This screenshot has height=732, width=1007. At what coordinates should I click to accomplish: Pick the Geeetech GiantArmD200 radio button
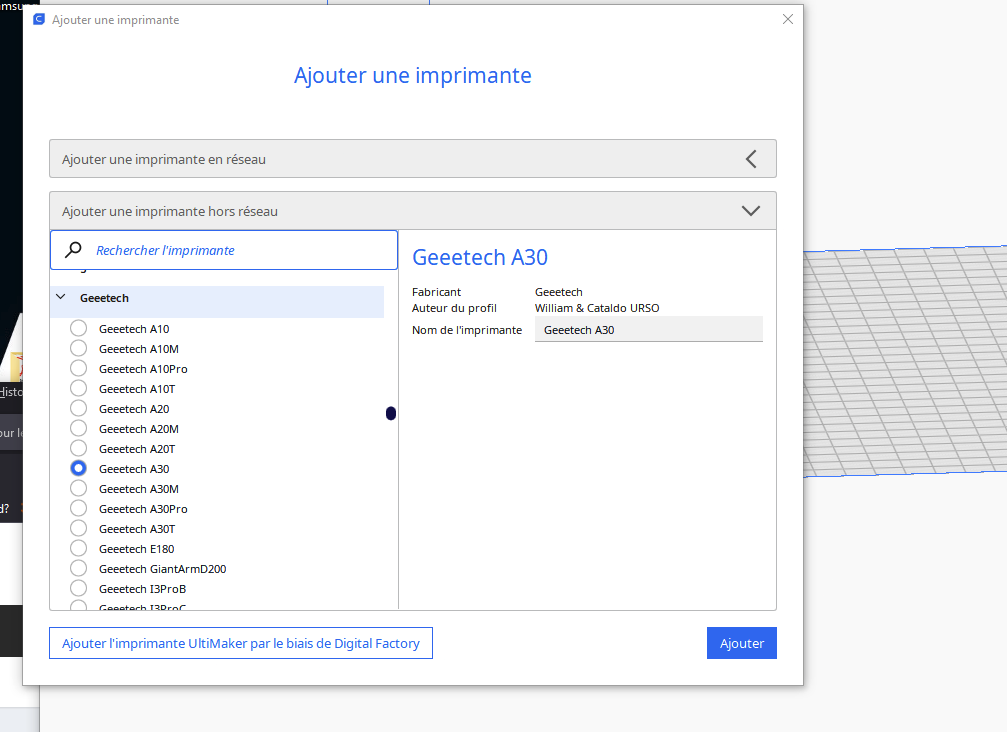point(78,569)
